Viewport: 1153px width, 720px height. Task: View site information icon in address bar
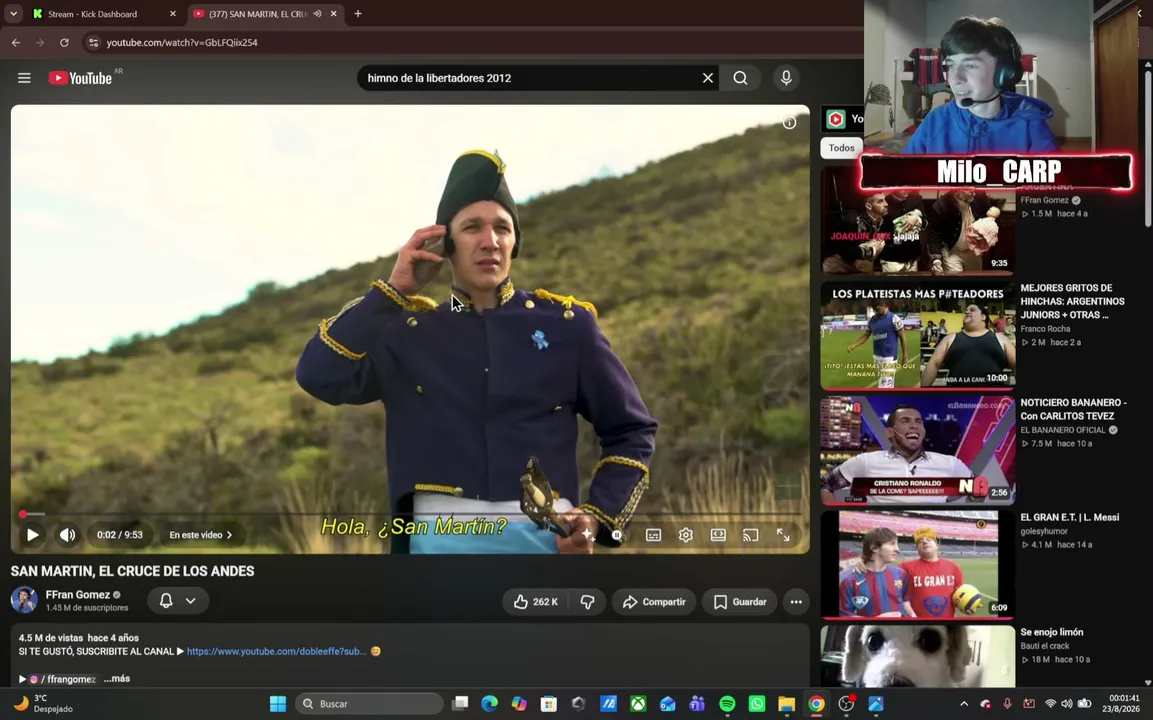tap(93, 43)
